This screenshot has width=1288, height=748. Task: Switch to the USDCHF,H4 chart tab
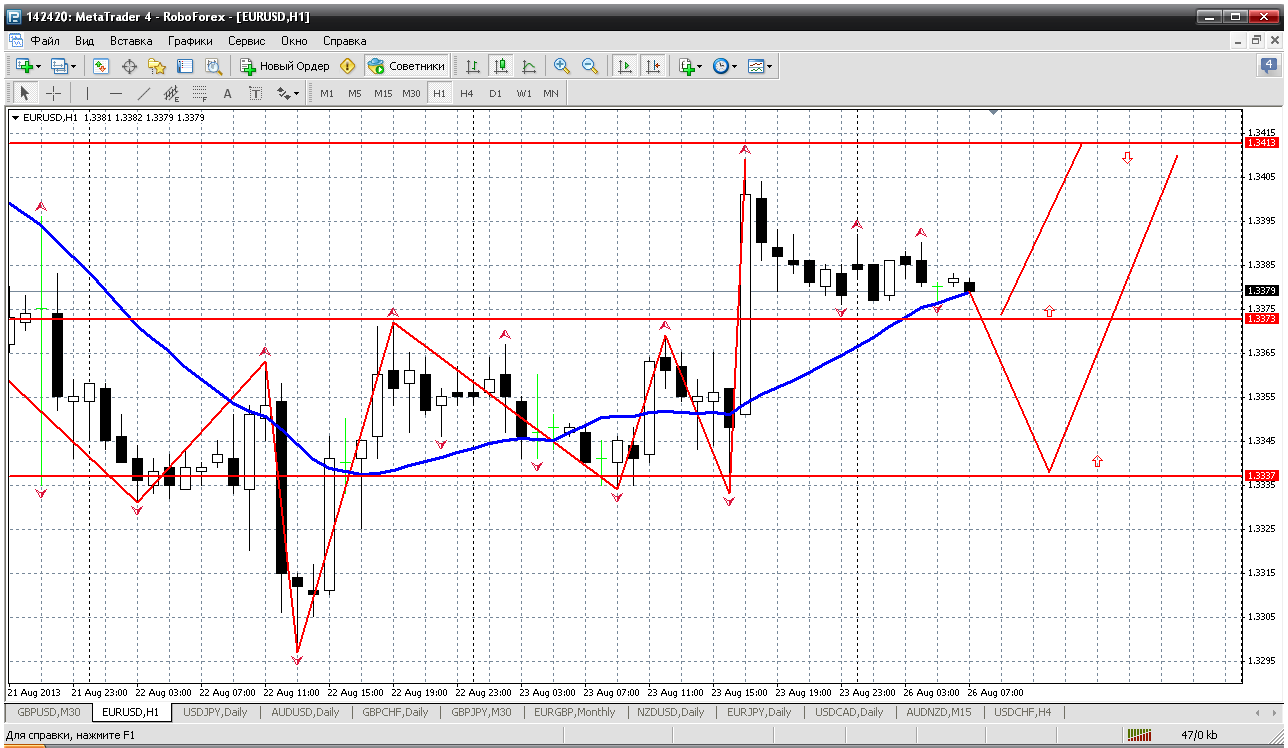pyautogui.click(x=1022, y=712)
